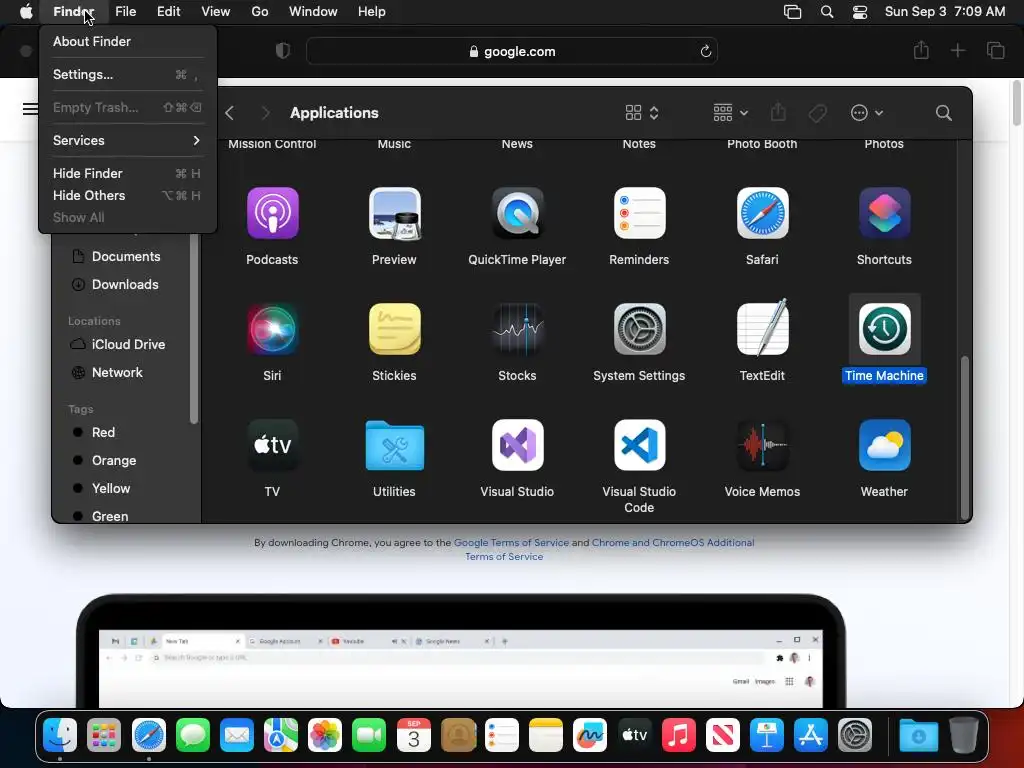
Task: Select the Stickies app icon
Action: pyautogui.click(x=394, y=329)
